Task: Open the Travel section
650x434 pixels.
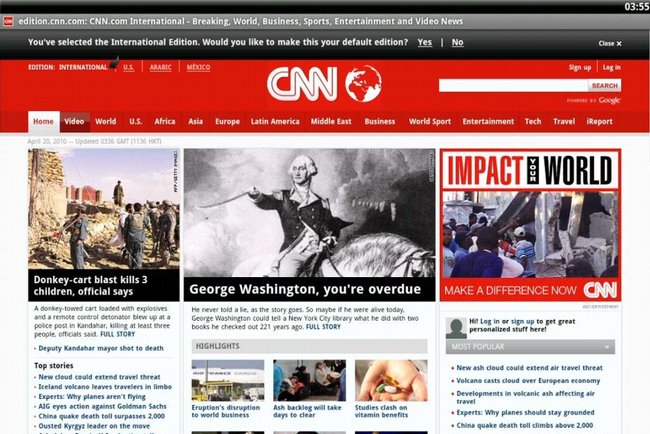Action: pyautogui.click(x=564, y=121)
